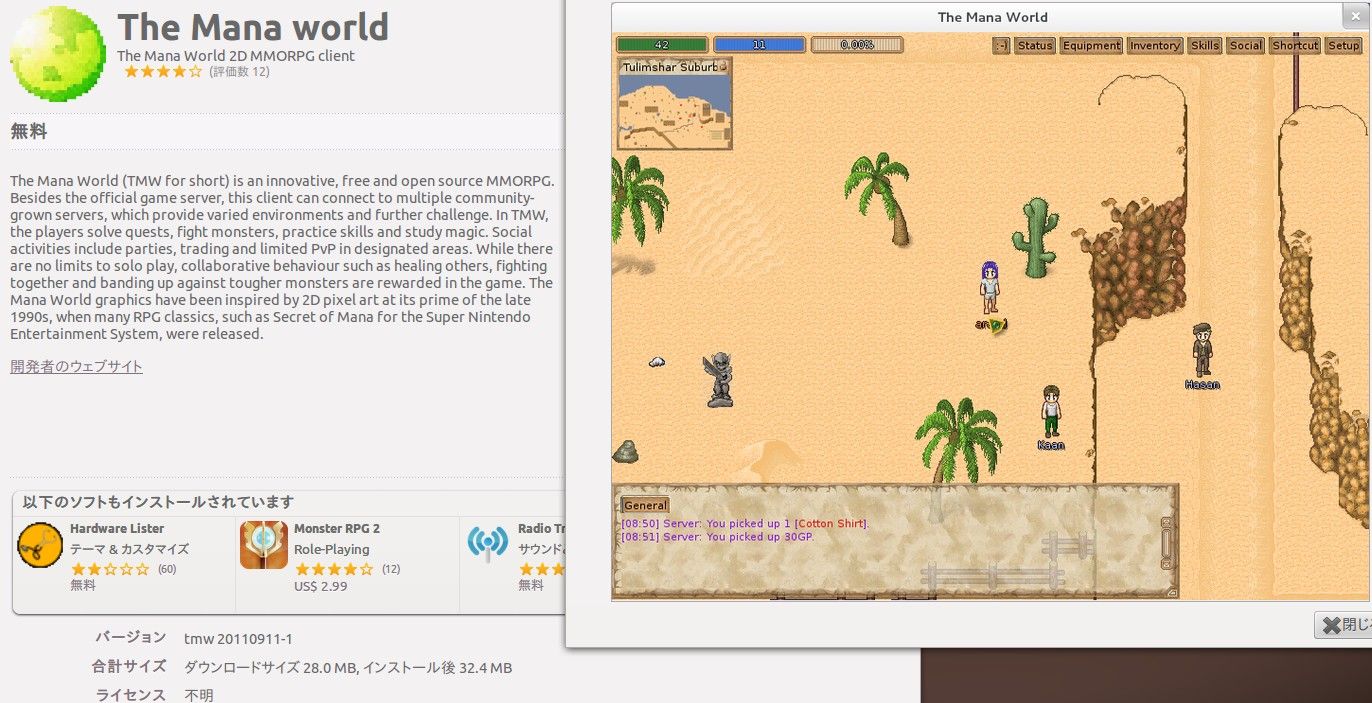Select the General chat tab
The height and width of the screenshot is (703, 1372).
tap(645, 505)
